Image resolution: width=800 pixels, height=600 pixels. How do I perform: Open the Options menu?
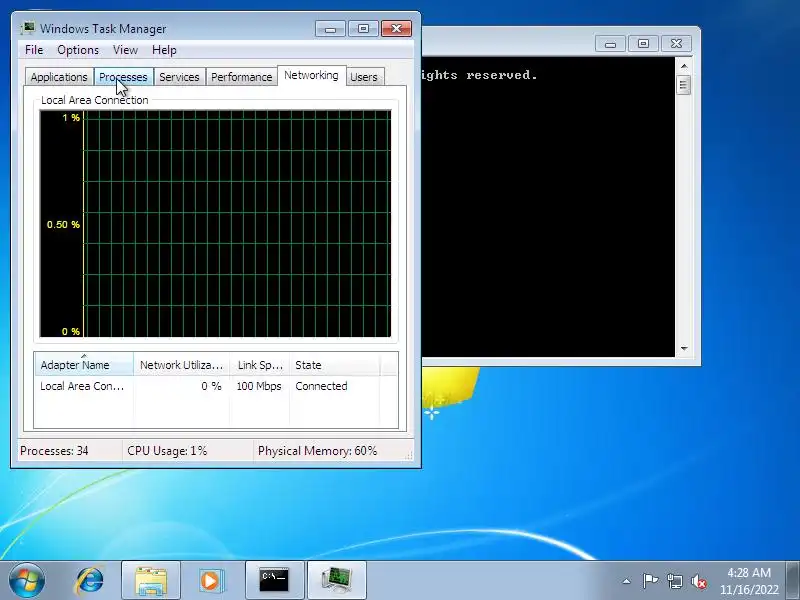[78, 50]
